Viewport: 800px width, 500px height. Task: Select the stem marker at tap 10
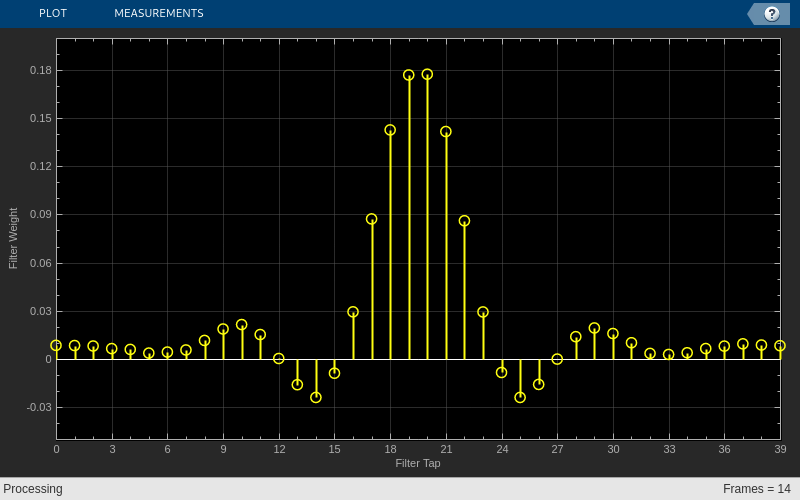[x=242, y=324]
